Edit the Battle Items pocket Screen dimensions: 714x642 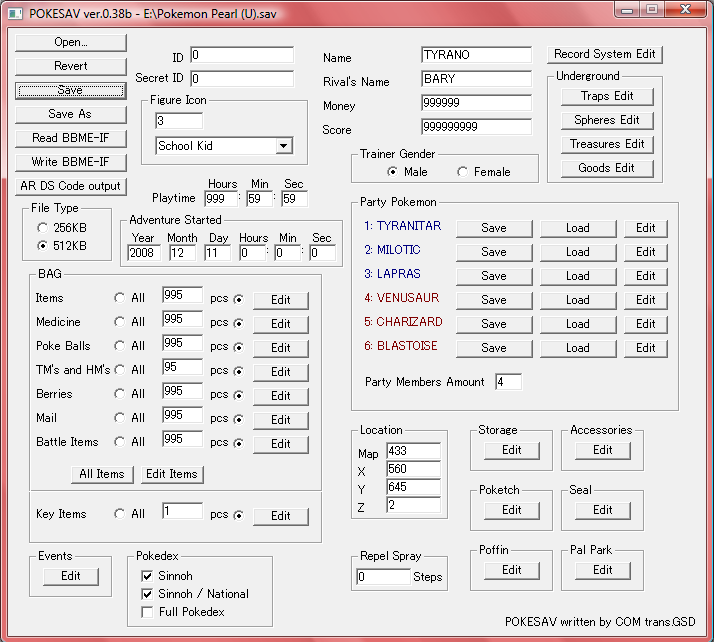[280, 444]
